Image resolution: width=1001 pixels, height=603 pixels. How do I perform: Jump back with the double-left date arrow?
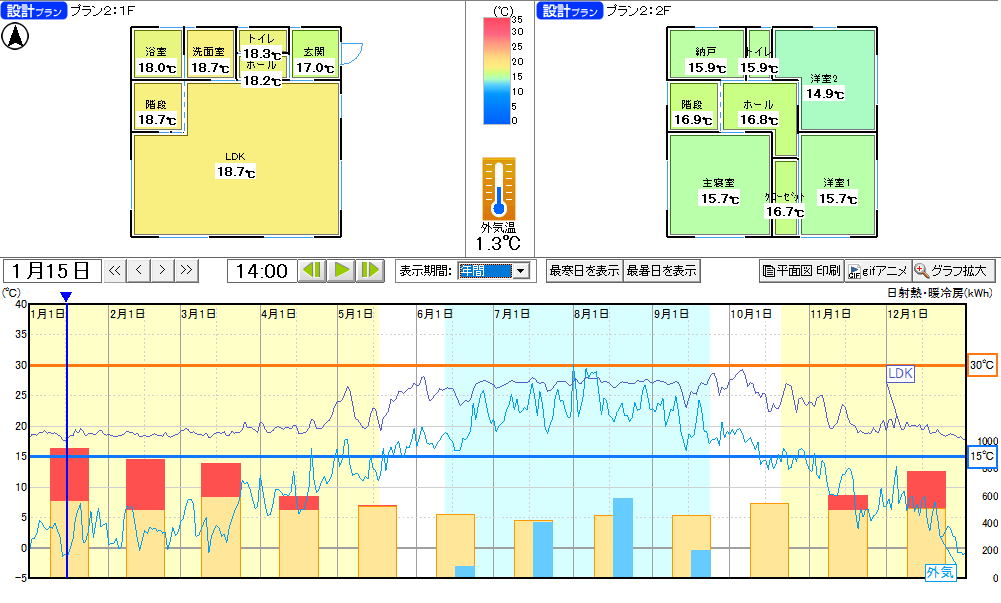(115, 270)
